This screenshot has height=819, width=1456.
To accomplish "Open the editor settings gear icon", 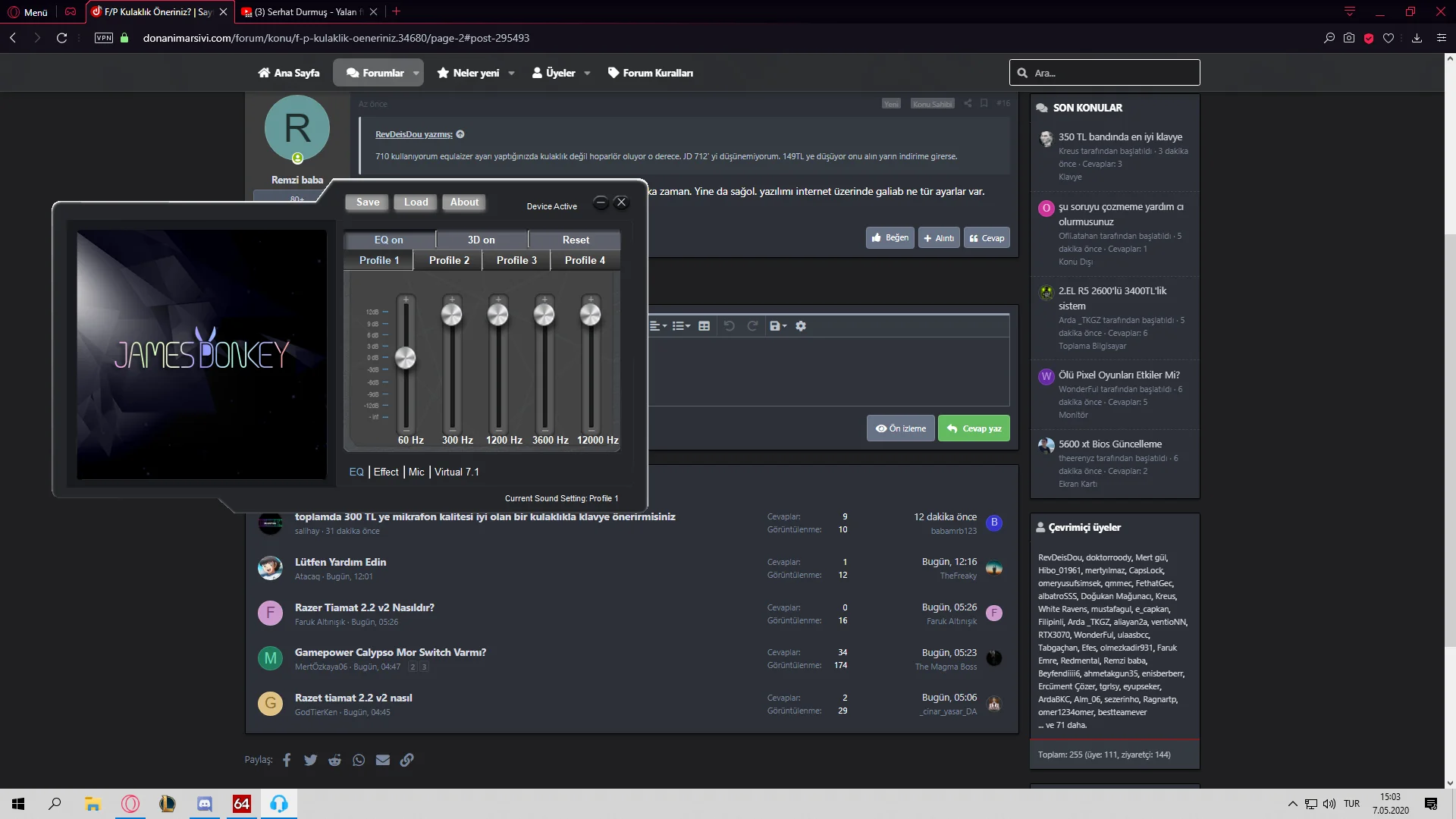I will 801,326.
